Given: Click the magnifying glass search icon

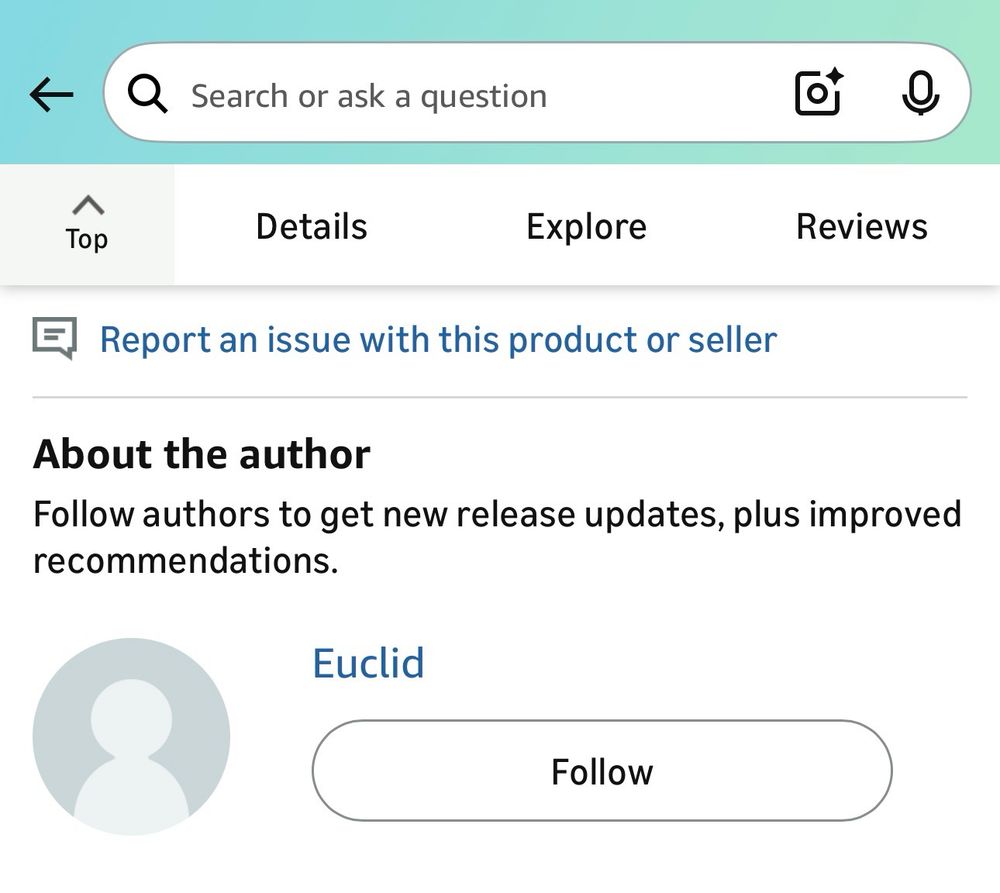Looking at the screenshot, I should (148, 95).
